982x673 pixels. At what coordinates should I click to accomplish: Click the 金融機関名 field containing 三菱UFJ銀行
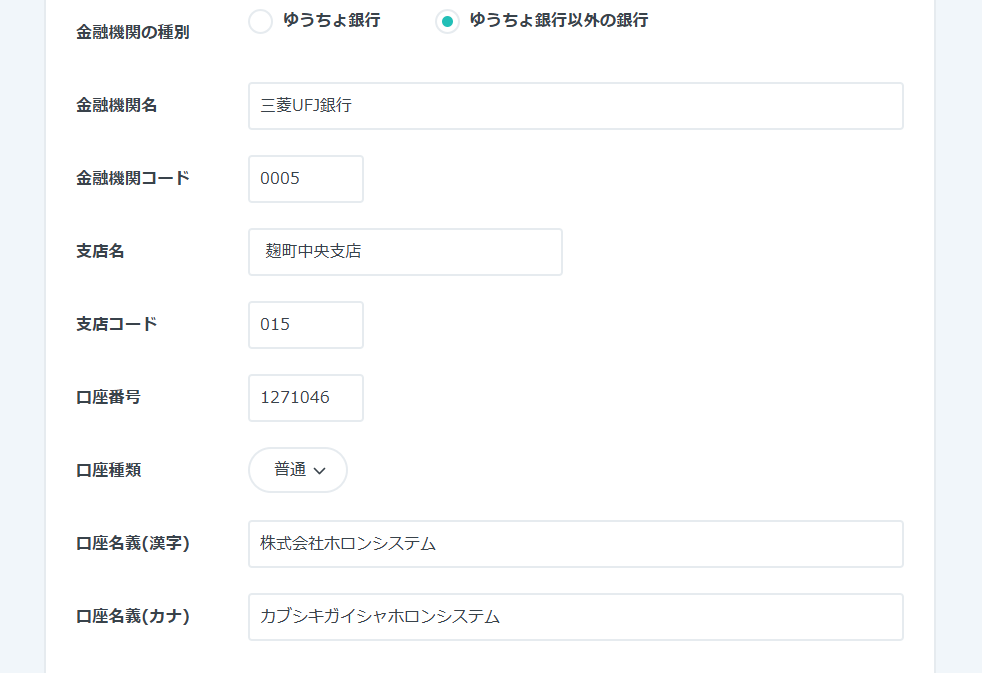pos(575,106)
